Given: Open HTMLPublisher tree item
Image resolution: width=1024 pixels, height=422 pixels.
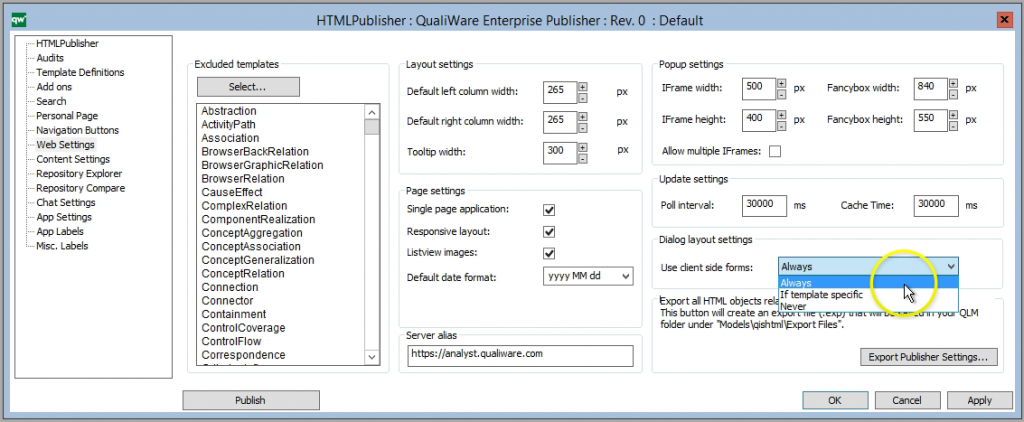Looking at the screenshot, I should (67, 44).
